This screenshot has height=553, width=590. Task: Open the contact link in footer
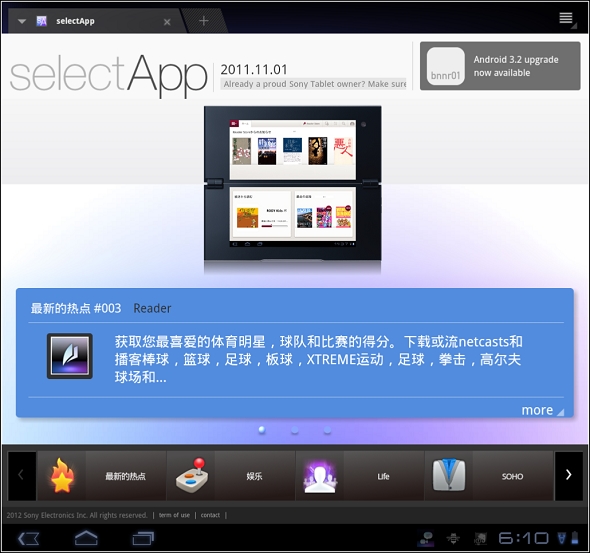pos(210,515)
